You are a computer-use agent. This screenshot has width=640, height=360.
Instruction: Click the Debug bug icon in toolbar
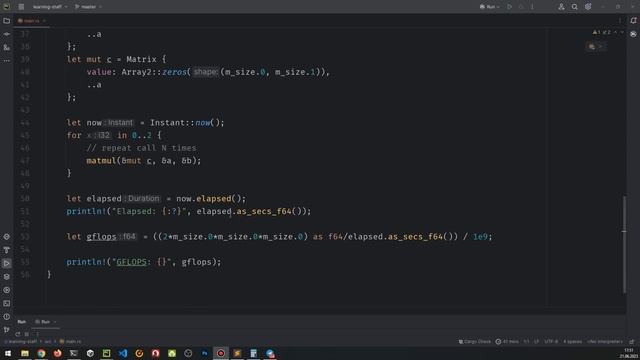(521, 7)
